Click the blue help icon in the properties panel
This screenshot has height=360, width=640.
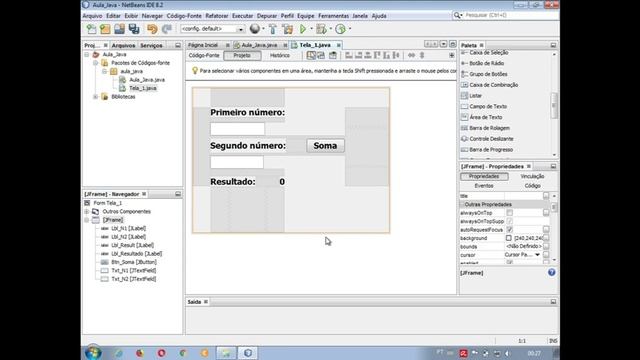(x=551, y=272)
